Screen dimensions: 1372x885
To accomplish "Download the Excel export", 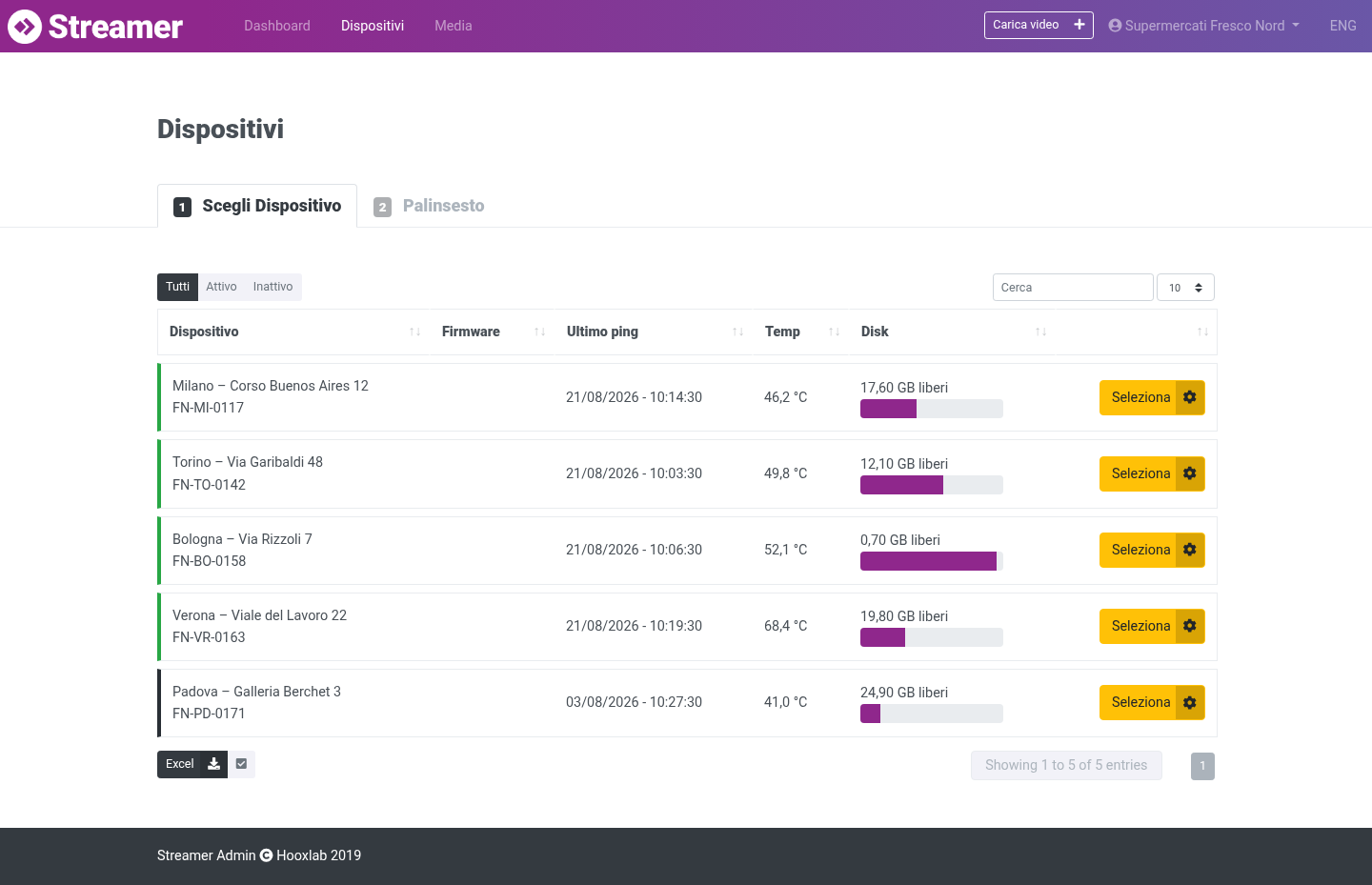I will [192, 764].
